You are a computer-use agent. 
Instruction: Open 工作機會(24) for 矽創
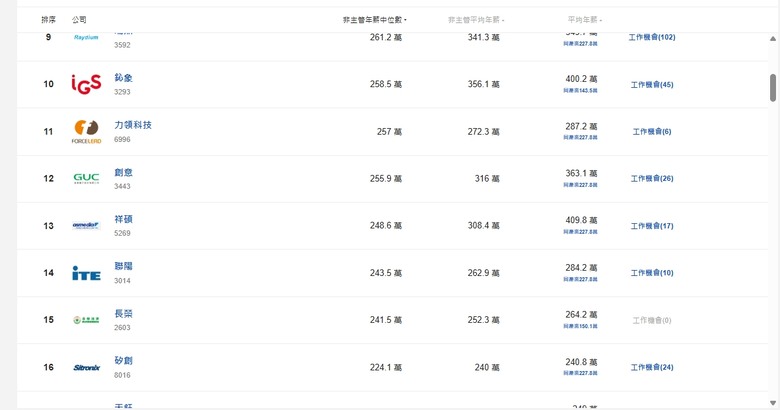pyautogui.click(x=652, y=367)
